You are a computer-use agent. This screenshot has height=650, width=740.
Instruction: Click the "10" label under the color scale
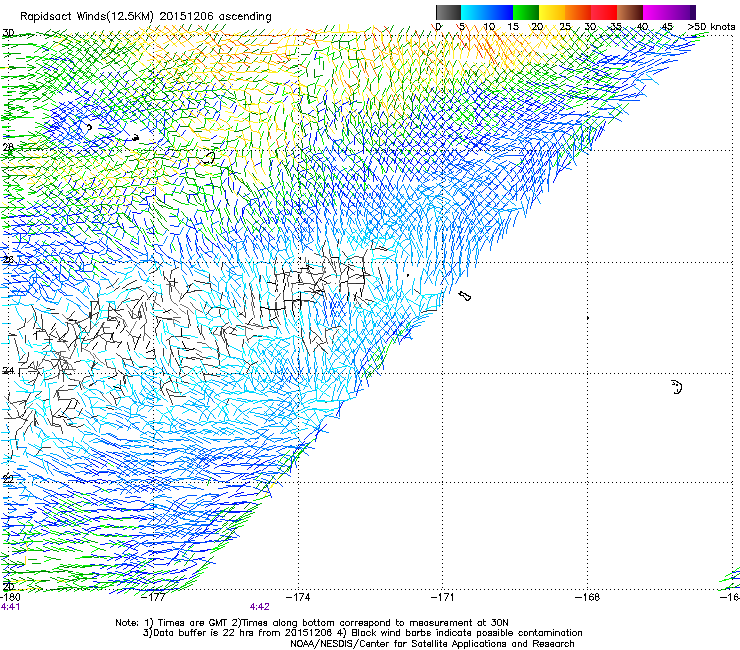point(489,27)
